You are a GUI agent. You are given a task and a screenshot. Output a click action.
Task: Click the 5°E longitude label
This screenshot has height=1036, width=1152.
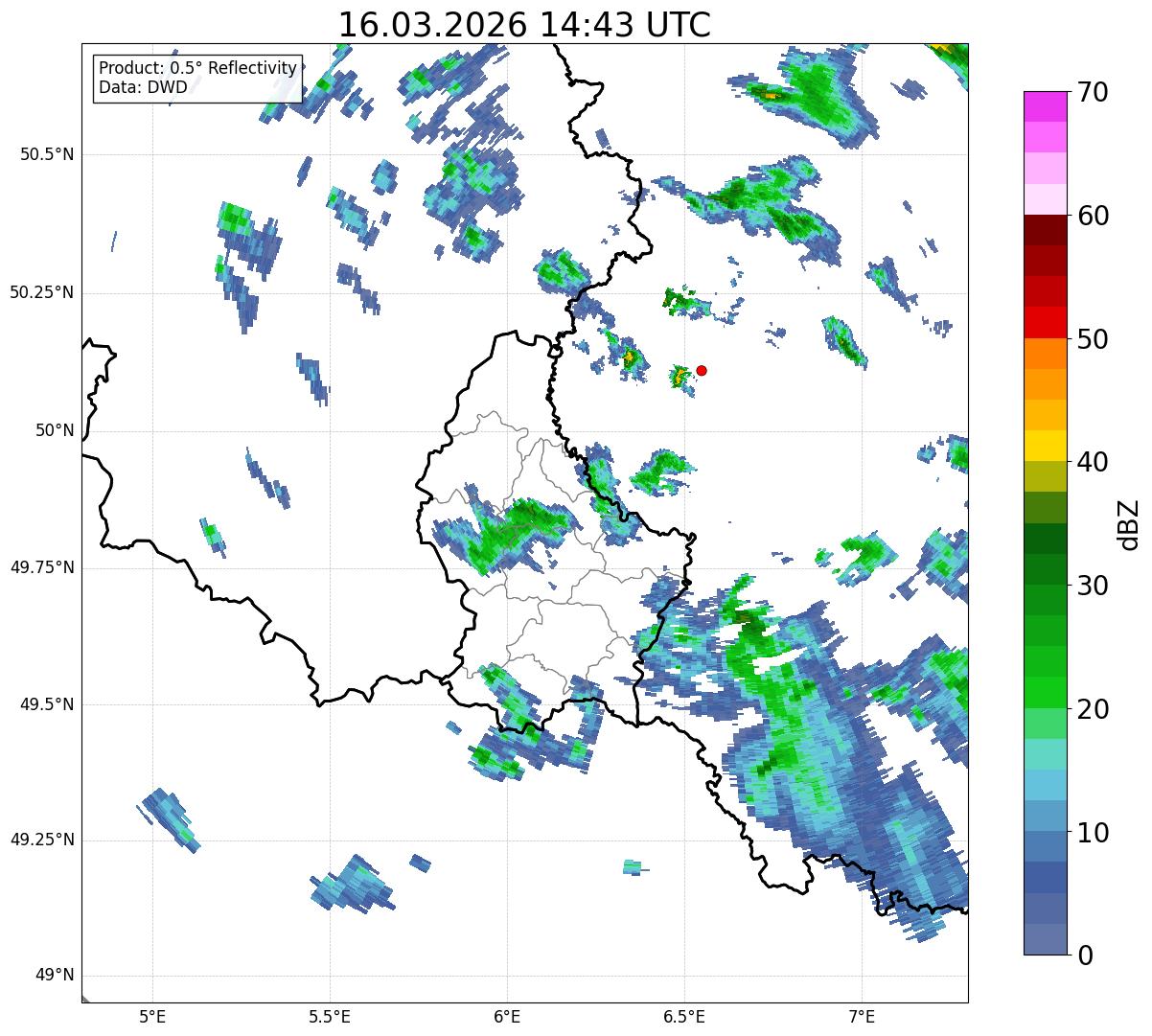tap(152, 1016)
